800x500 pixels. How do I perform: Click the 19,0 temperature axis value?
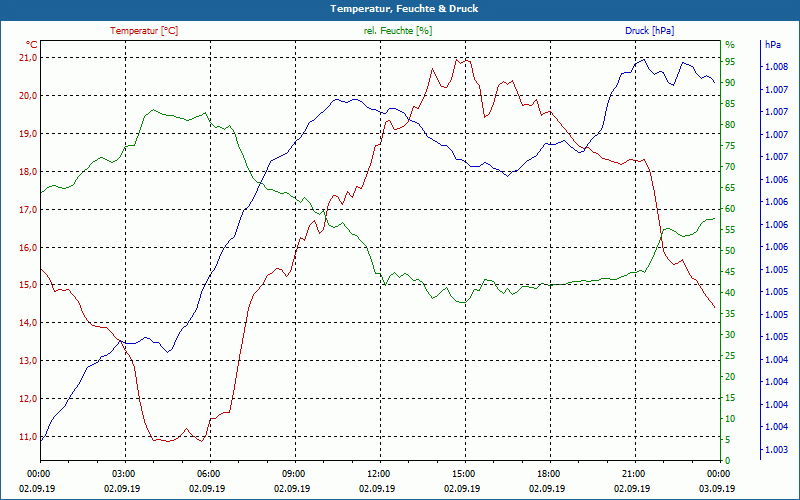pyautogui.click(x=29, y=134)
